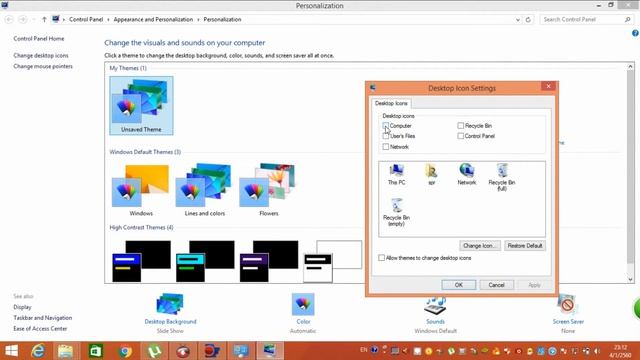Click the themes list scroll down arrow
640x360 pixels.
630,279
